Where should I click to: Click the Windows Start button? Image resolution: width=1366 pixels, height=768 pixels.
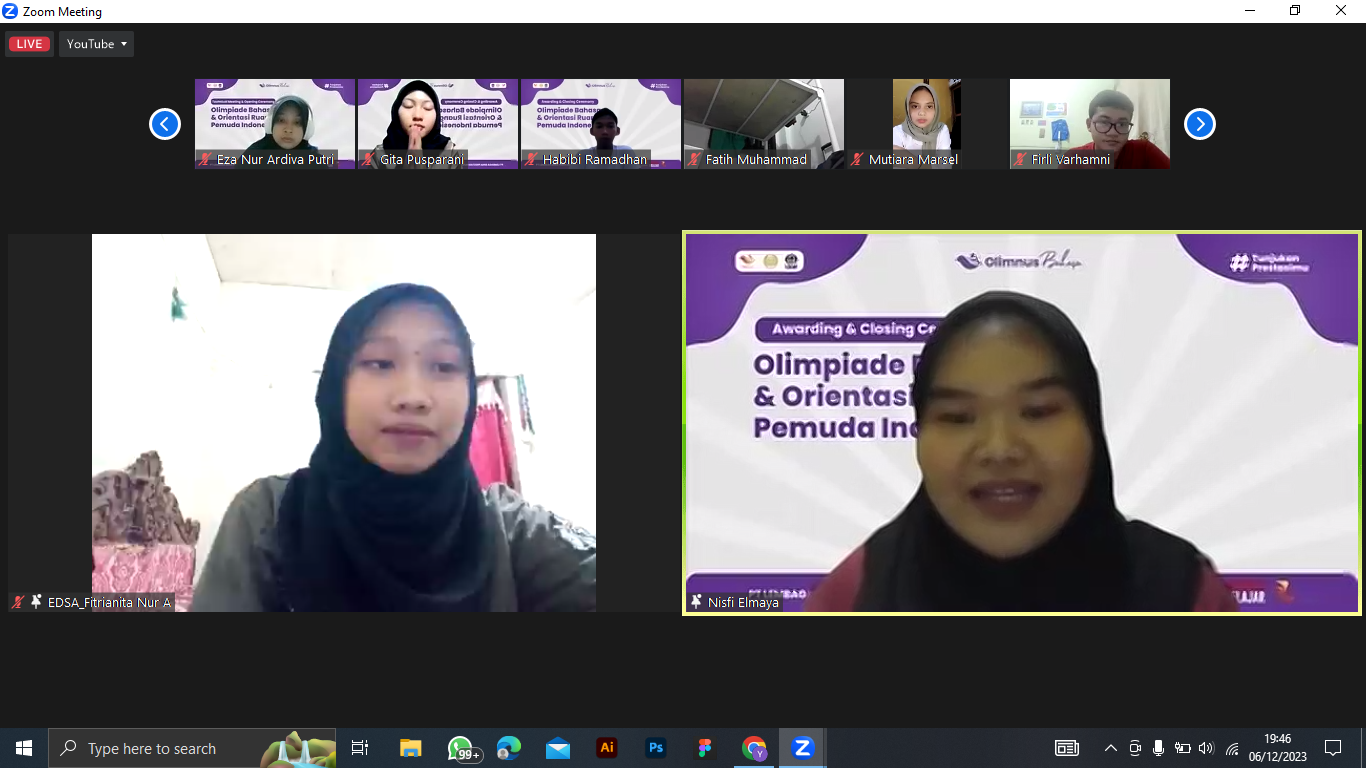pos(23,748)
